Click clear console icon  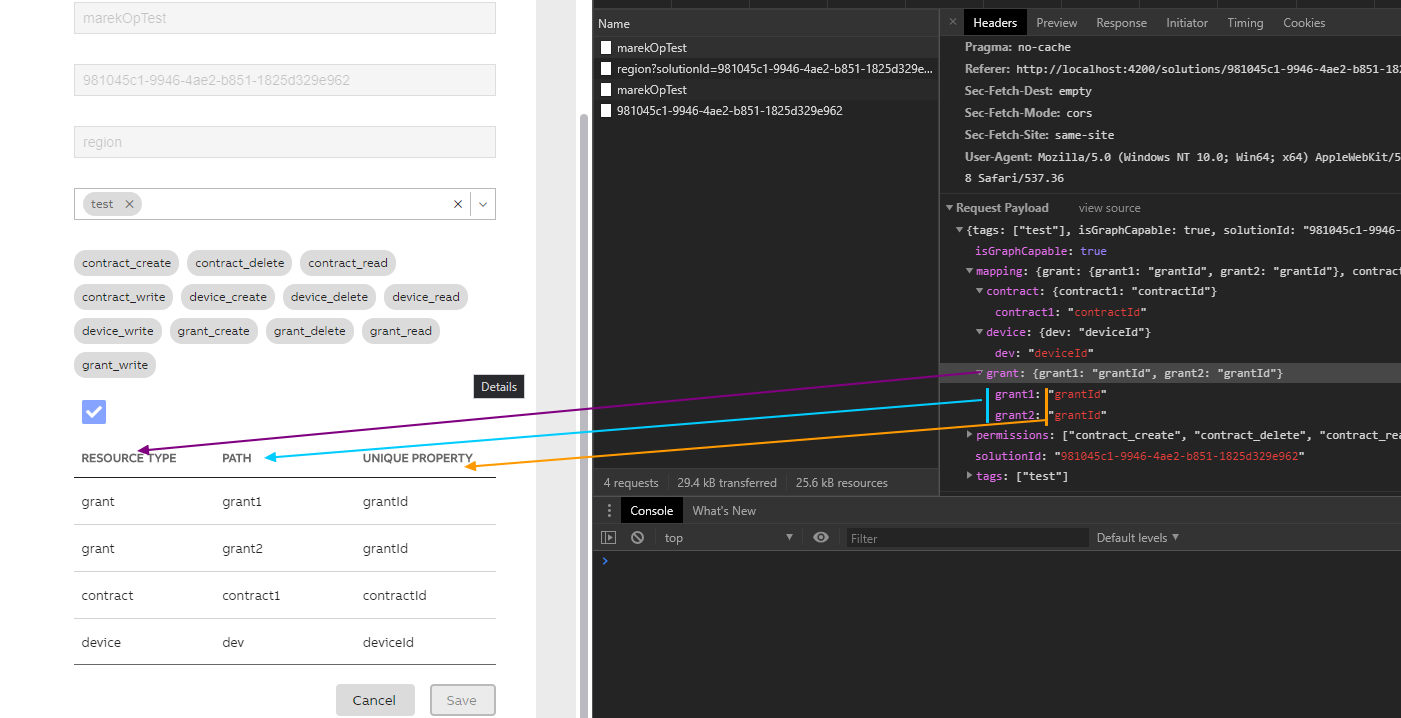637,538
